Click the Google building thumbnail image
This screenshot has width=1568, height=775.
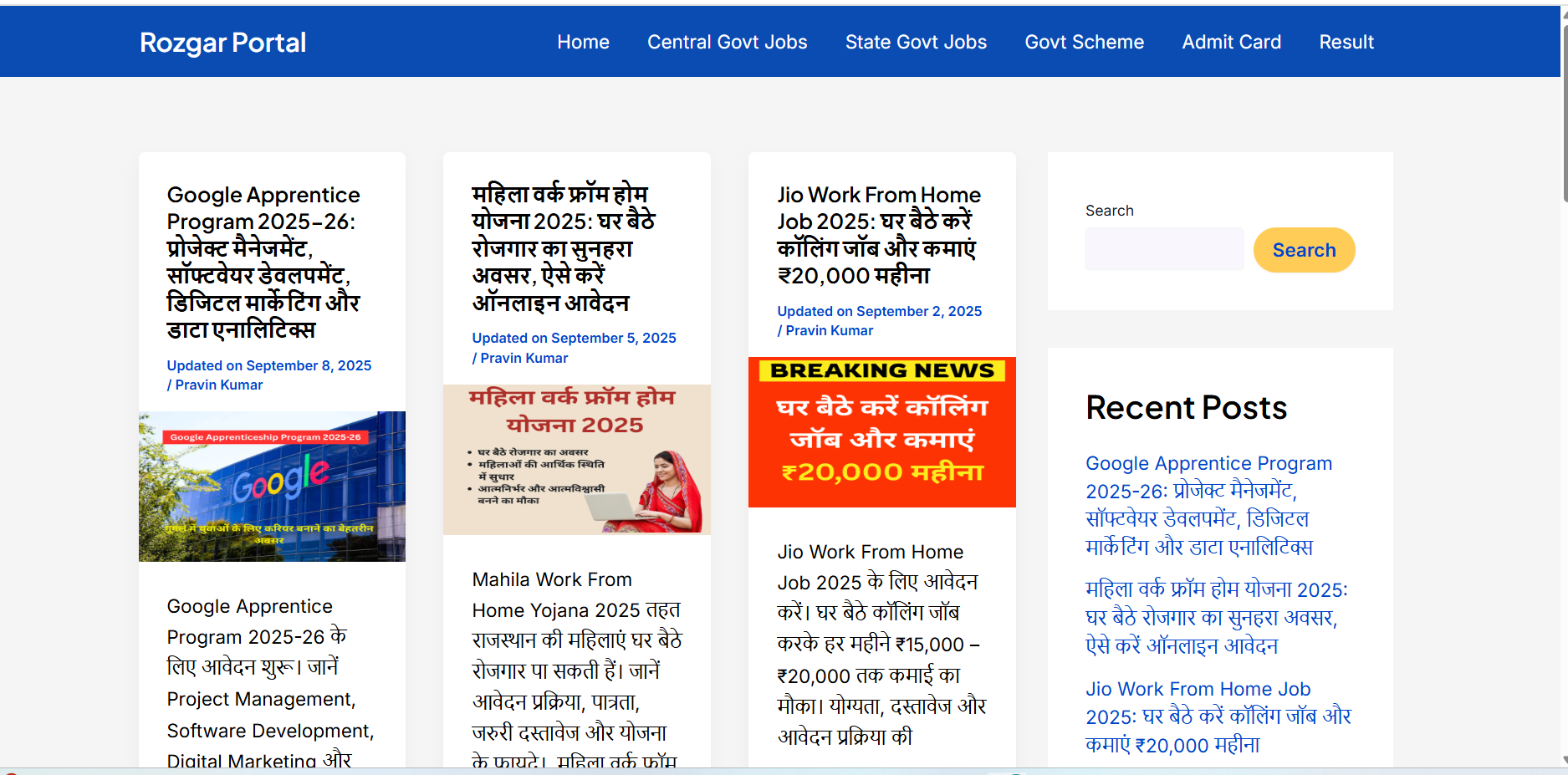point(272,487)
